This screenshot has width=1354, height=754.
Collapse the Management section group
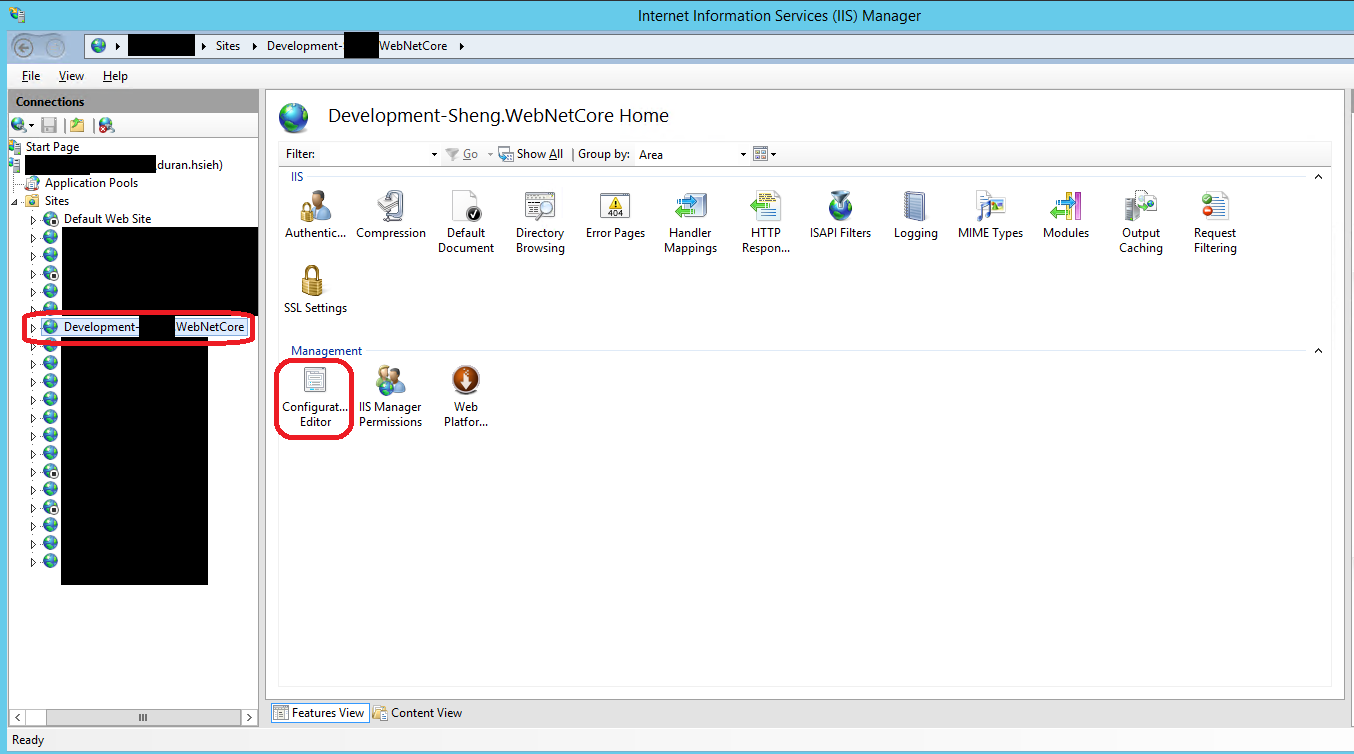pyautogui.click(x=1318, y=351)
